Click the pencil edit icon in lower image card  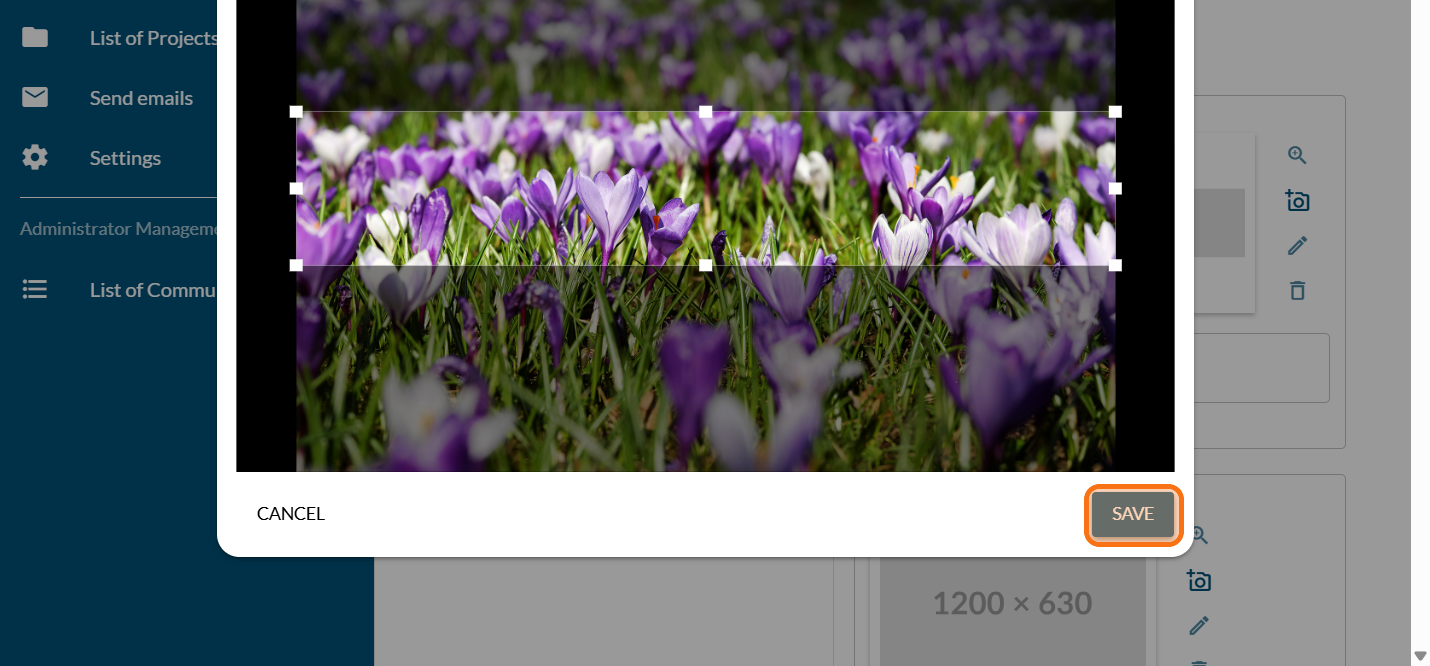(x=1198, y=626)
